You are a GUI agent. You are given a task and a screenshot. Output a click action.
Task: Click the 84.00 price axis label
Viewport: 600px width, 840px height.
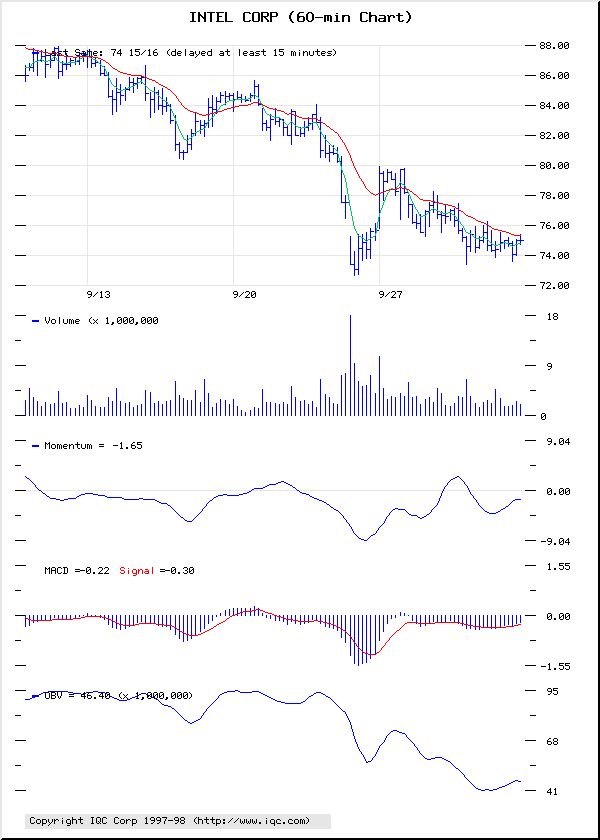pyautogui.click(x=554, y=106)
